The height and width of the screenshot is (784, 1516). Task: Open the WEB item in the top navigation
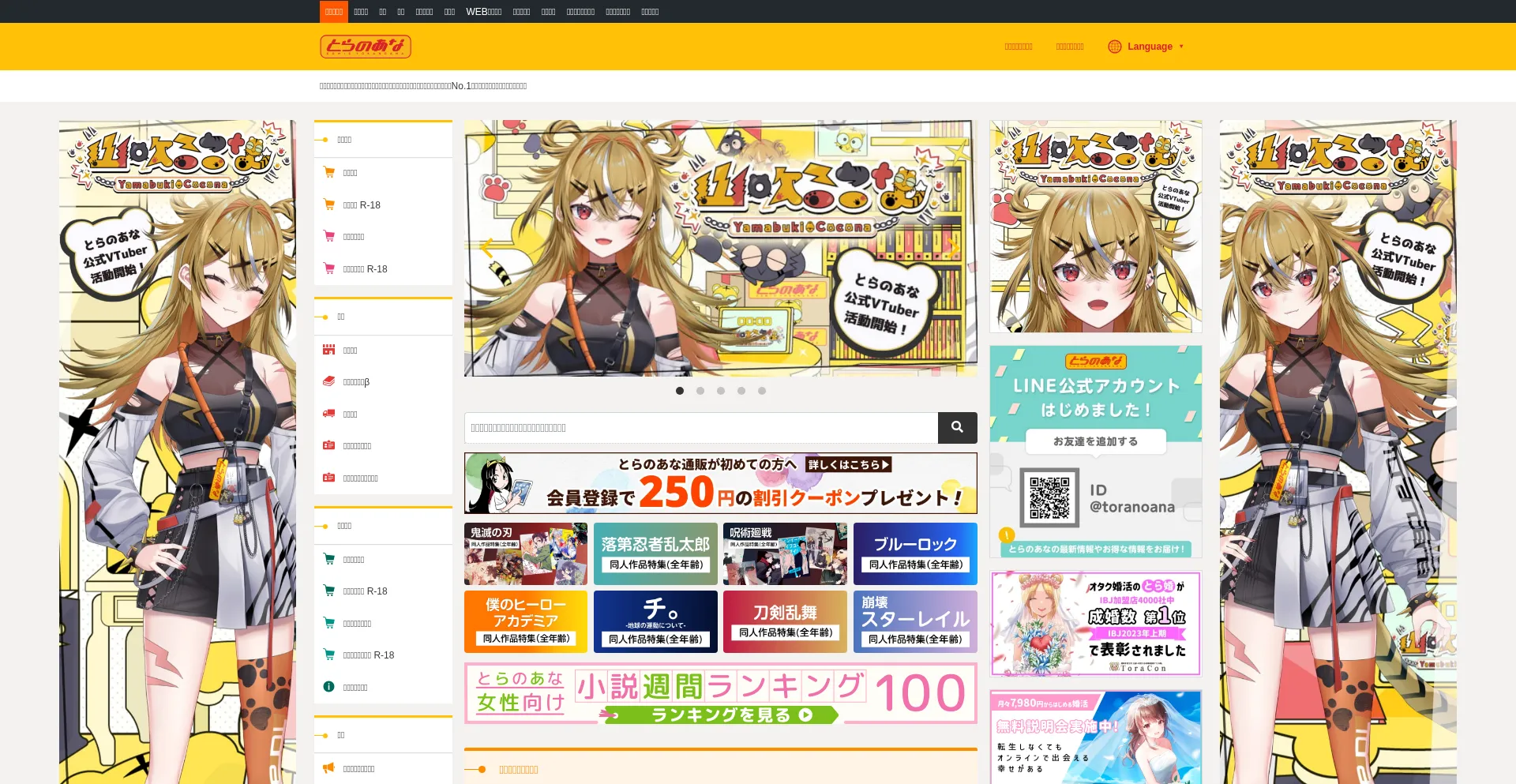point(484,12)
